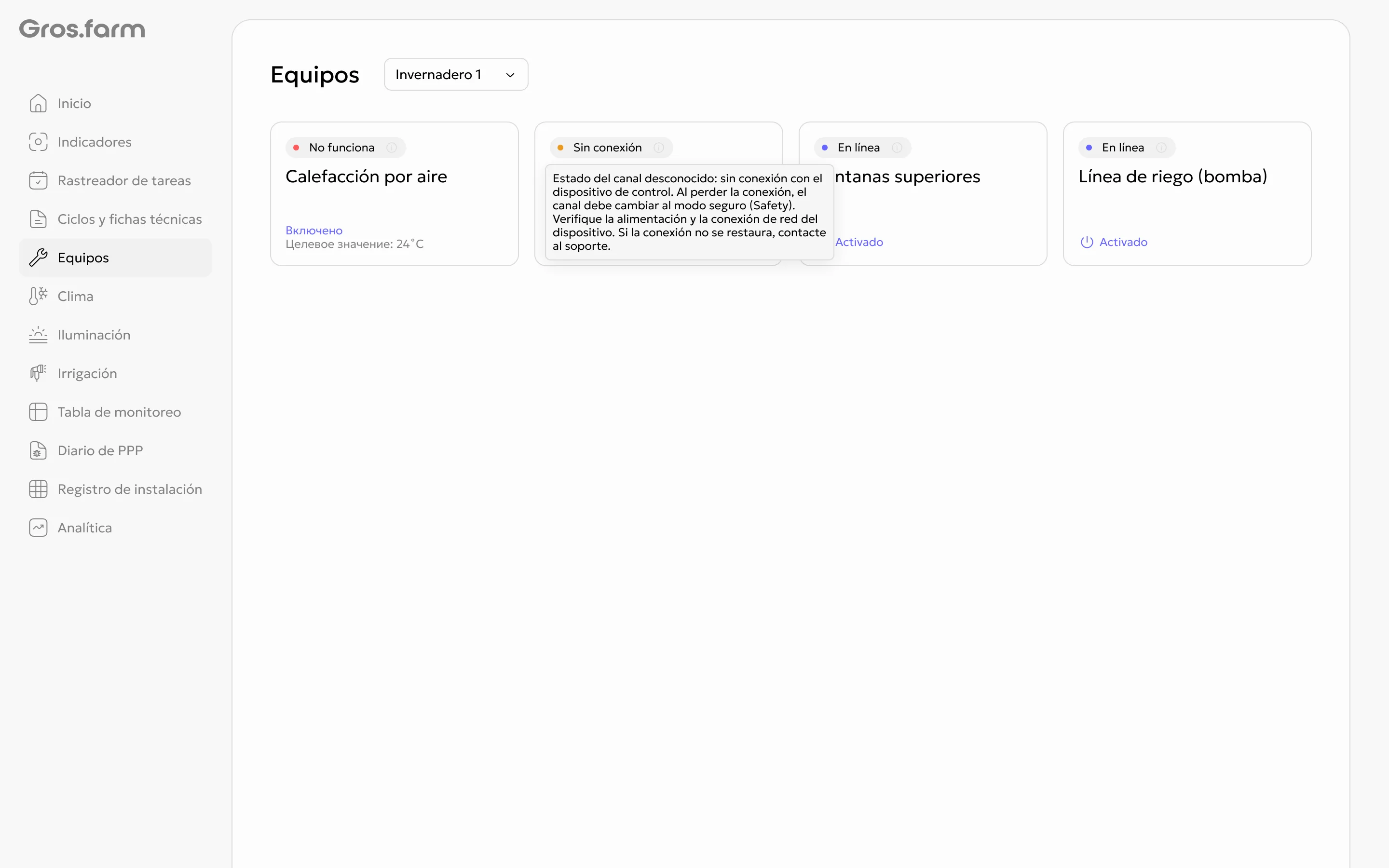
Task: Click info icon next to No funciona
Action: tap(392, 148)
